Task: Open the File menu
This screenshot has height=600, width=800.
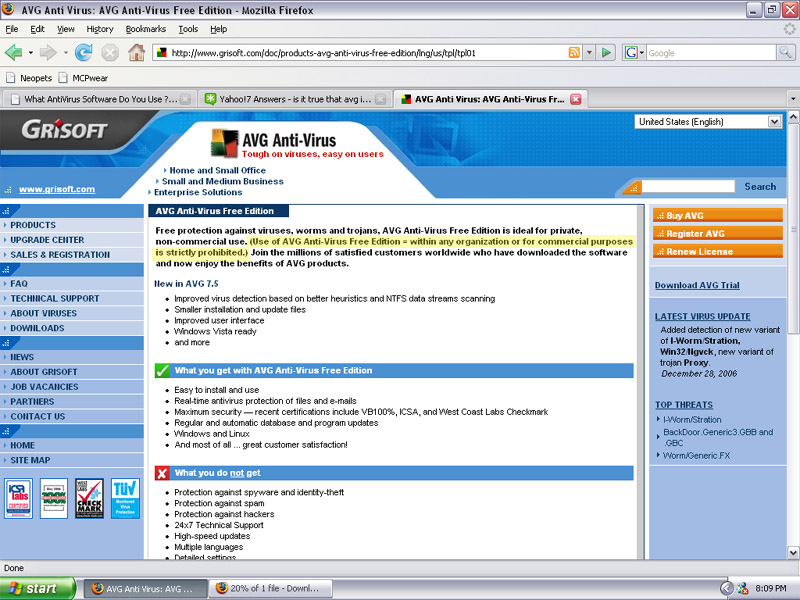Action: tap(12, 29)
